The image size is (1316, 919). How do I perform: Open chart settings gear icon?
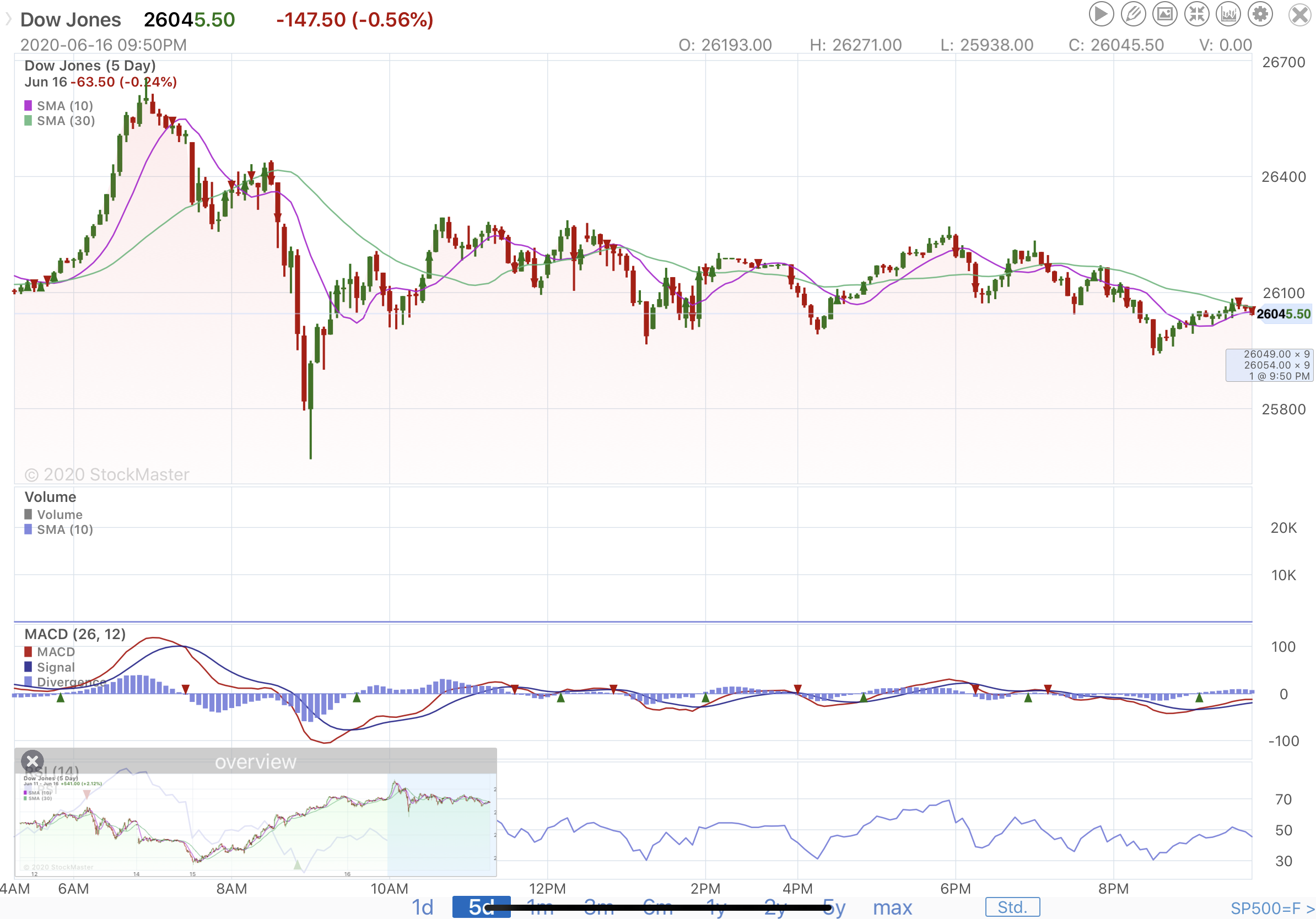click(1260, 14)
